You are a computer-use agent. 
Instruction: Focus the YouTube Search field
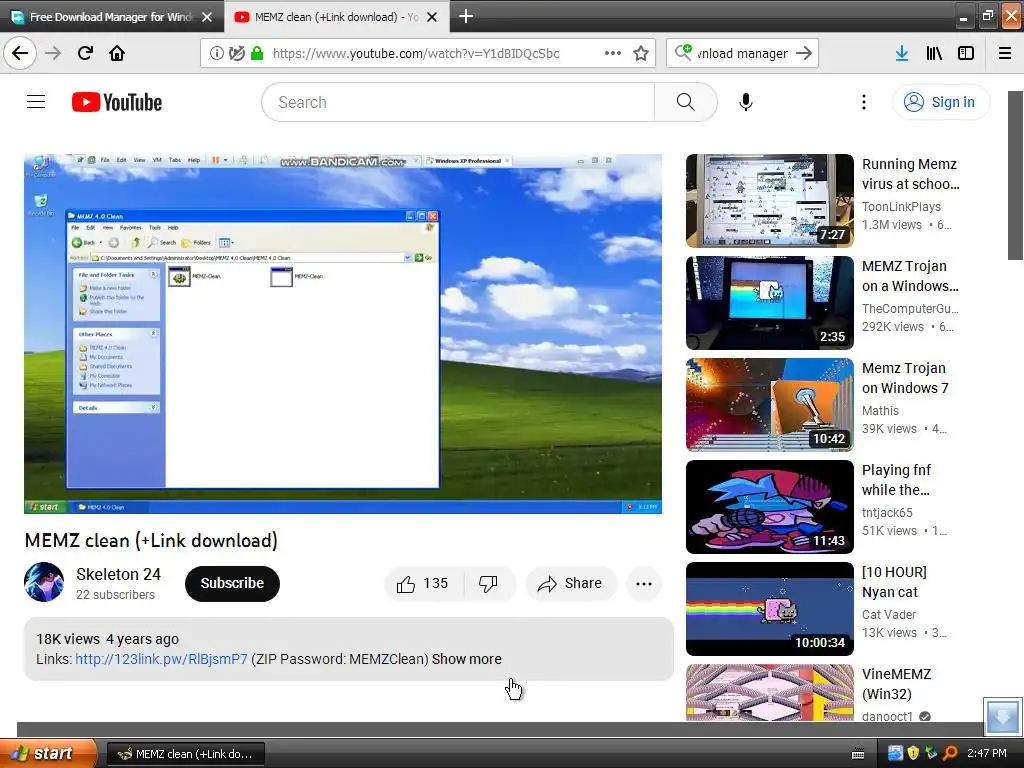point(458,102)
